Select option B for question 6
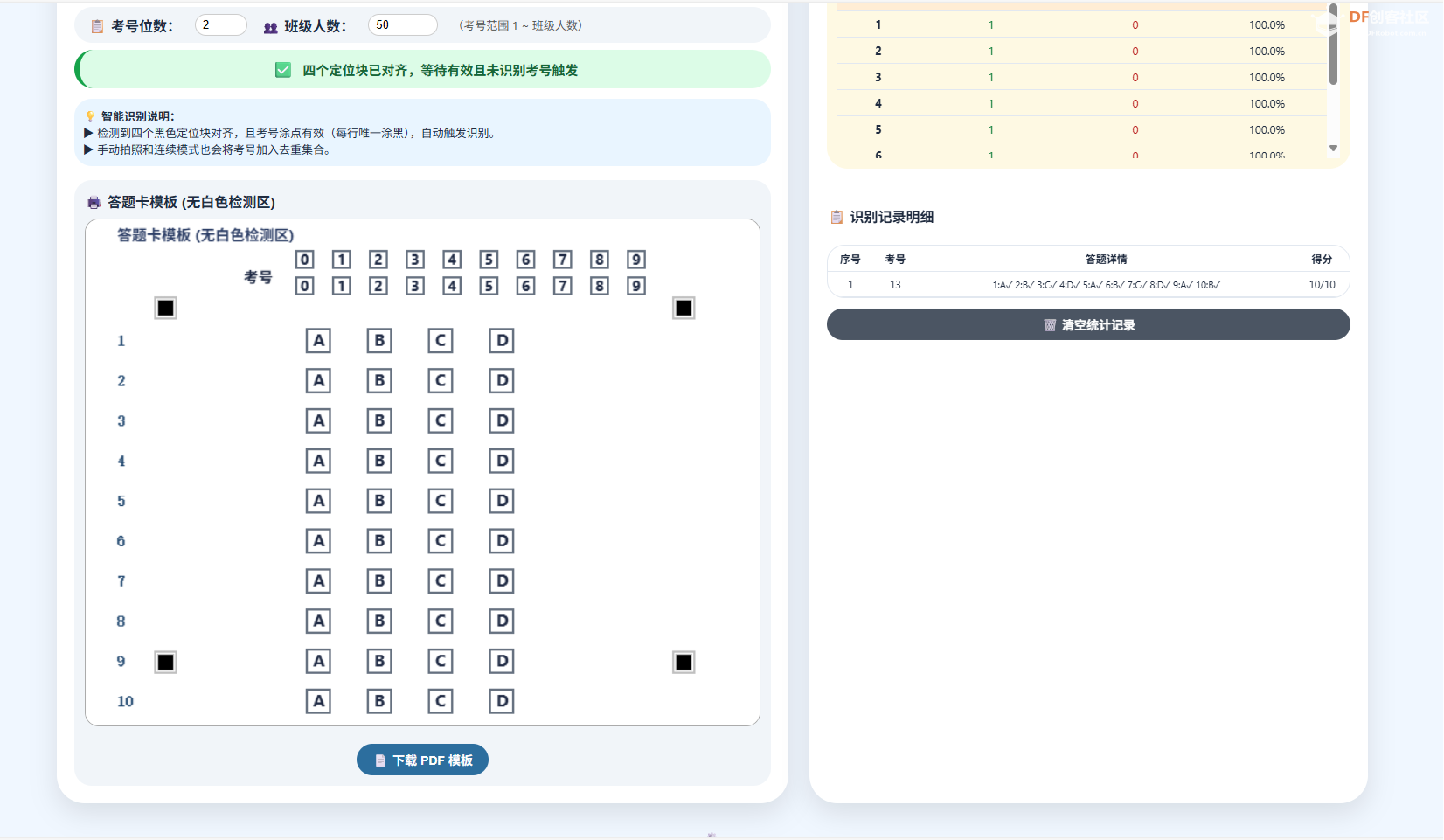Viewport: 1444px width, 840px height. 379,541
